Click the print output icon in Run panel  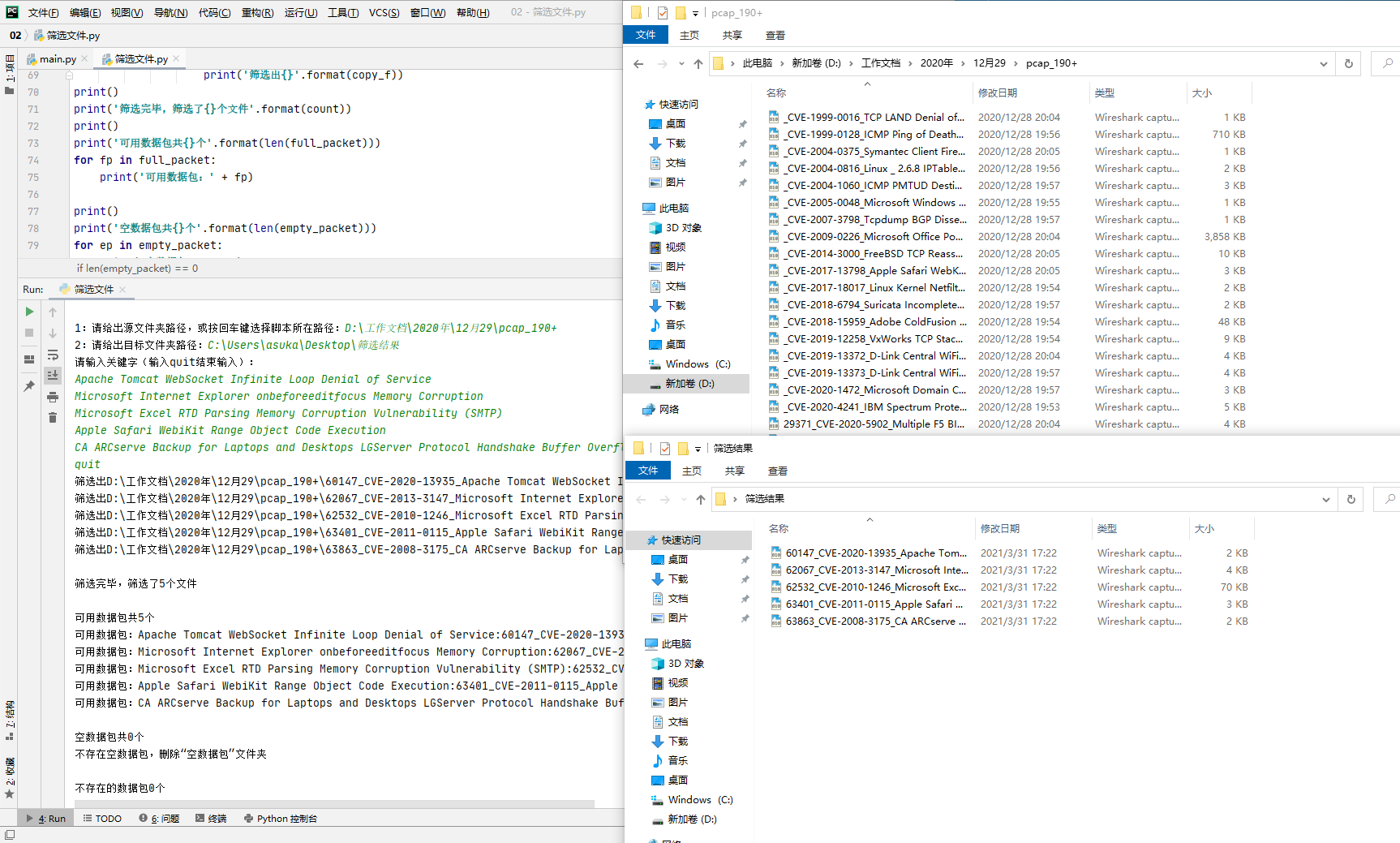pyautogui.click(x=53, y=397)
